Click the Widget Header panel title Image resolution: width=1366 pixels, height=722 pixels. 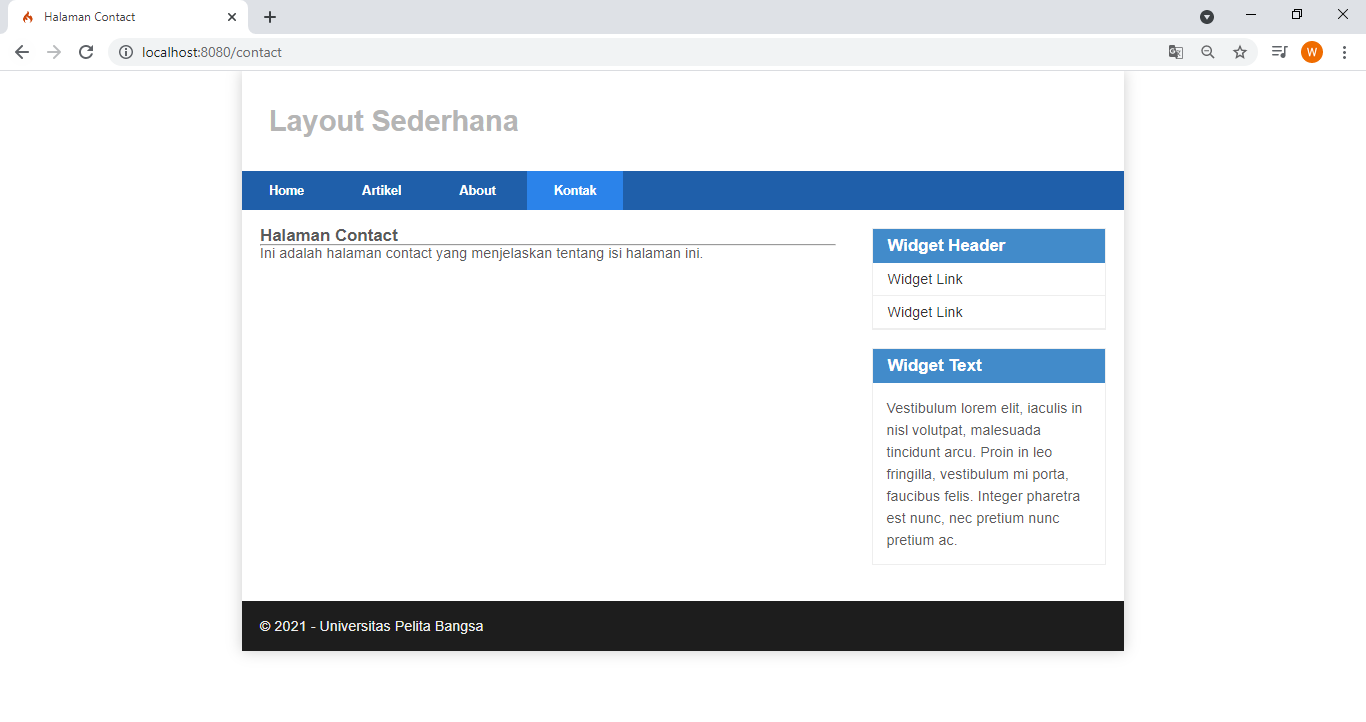pyautogui.click(x=945, y=245)
